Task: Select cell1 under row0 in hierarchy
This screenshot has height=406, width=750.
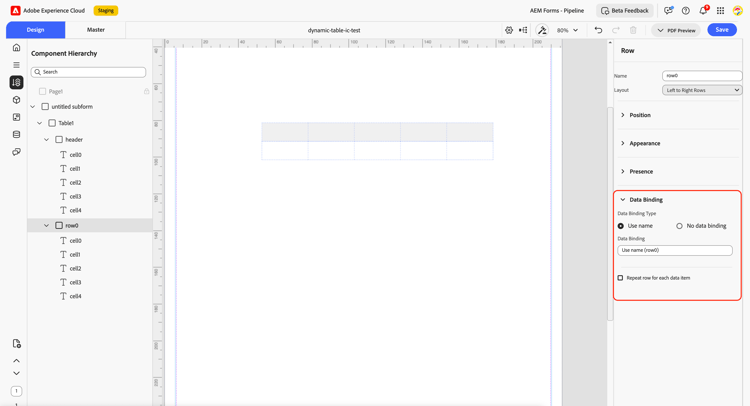Action: 75,254
